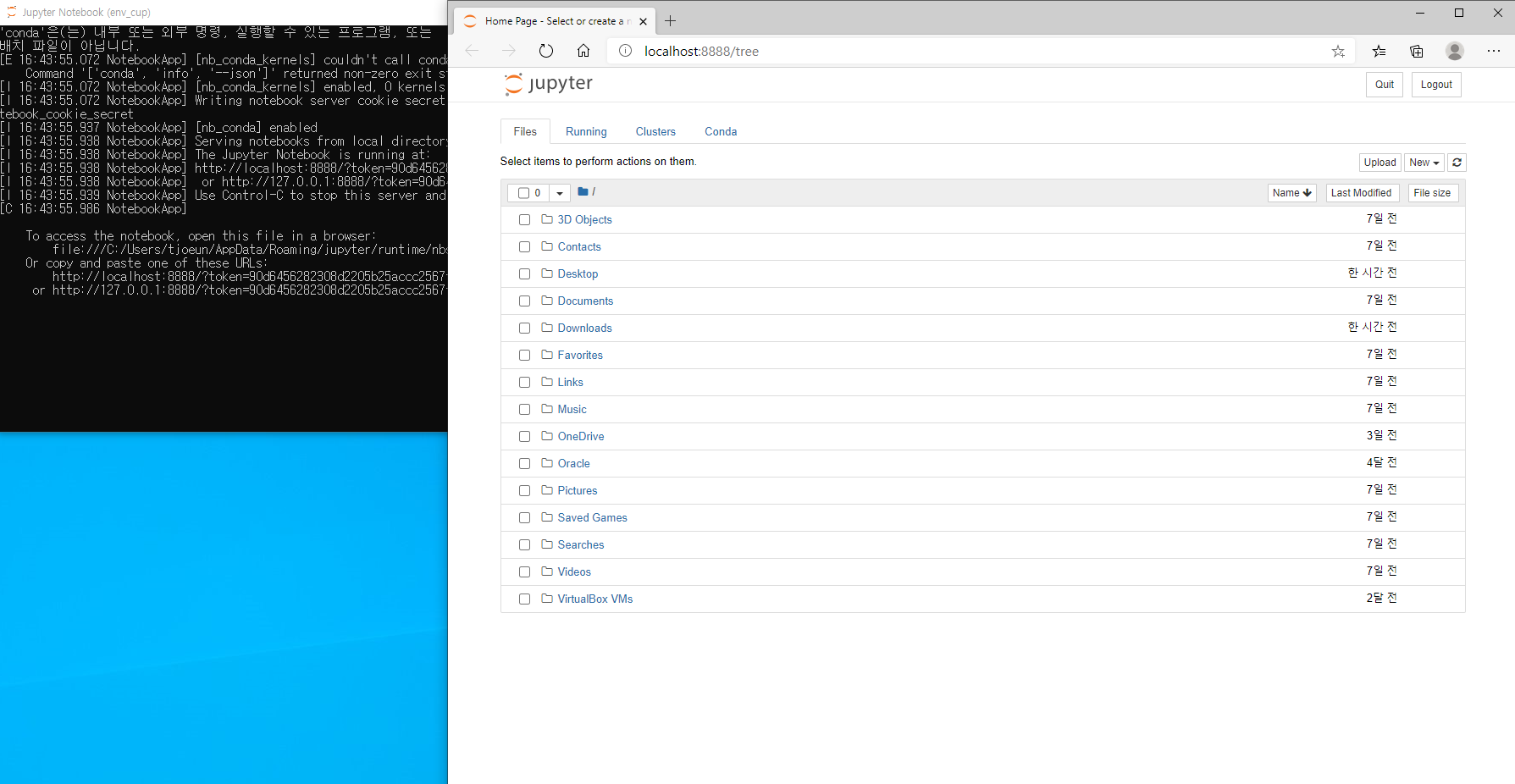Click the Jupyter Notebook console title bar

pyautogui.click(x=224, y=12)
